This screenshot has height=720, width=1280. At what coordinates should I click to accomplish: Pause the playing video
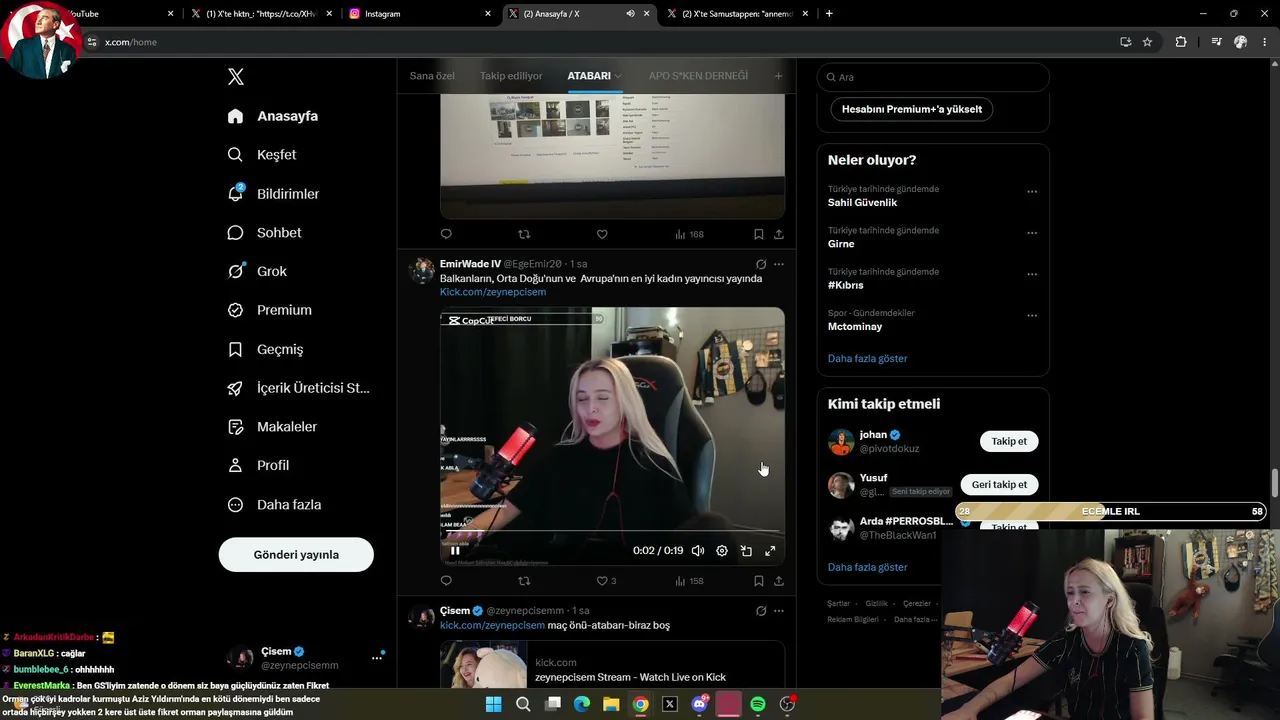(455, 551)
